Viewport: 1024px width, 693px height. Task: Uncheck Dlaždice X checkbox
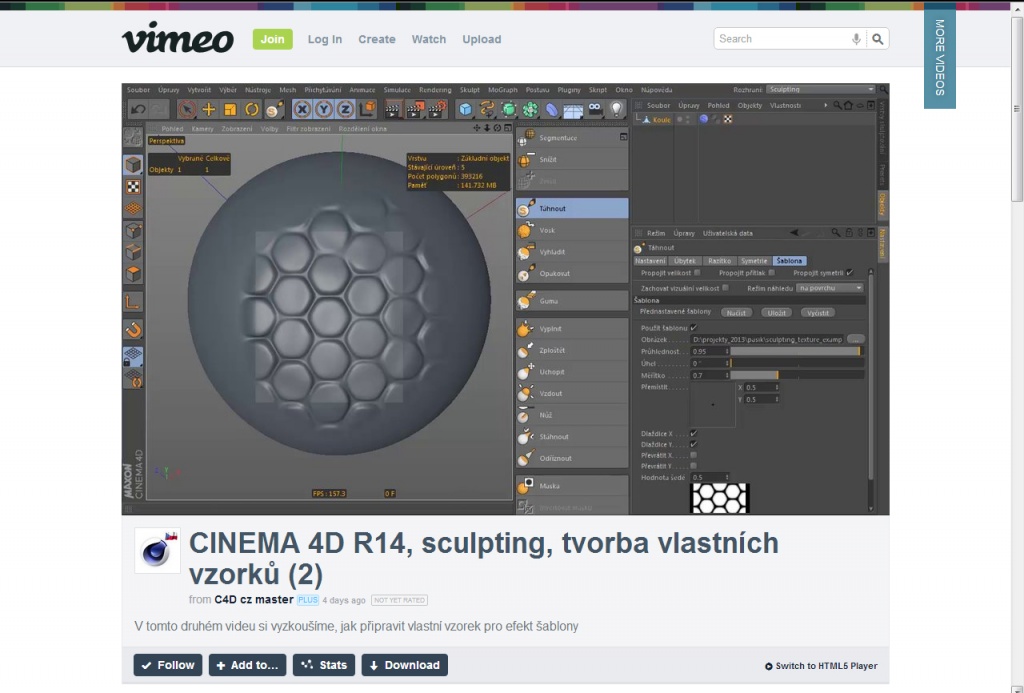tap(694, 433)
